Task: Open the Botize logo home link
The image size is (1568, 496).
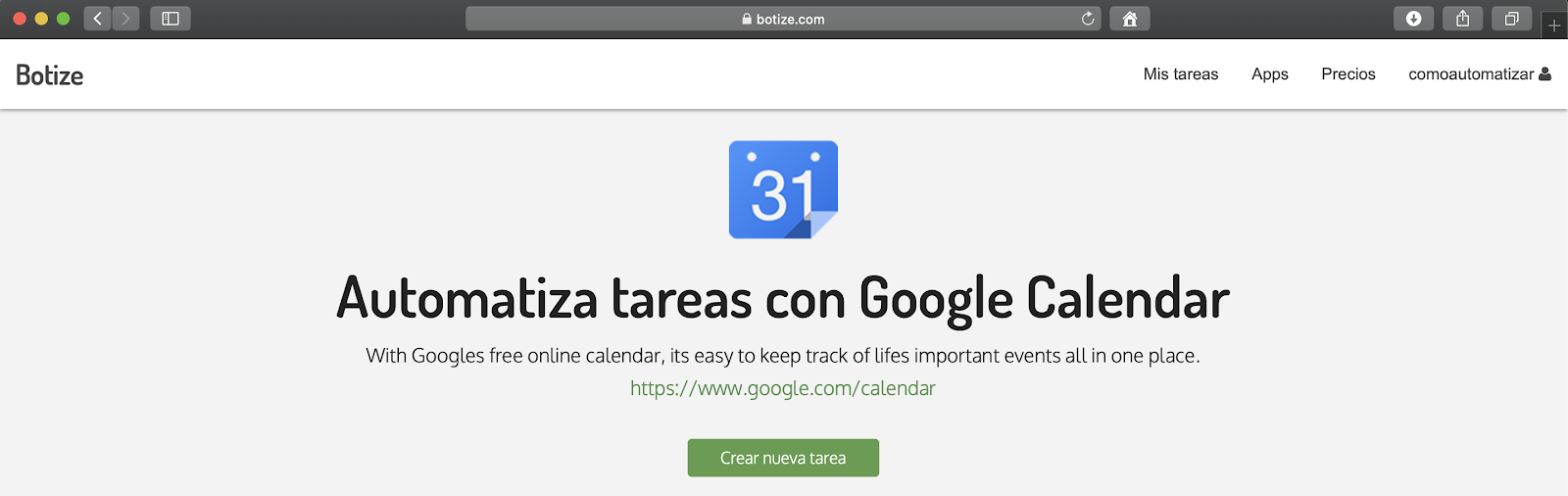Action: (x=50, y=75)
